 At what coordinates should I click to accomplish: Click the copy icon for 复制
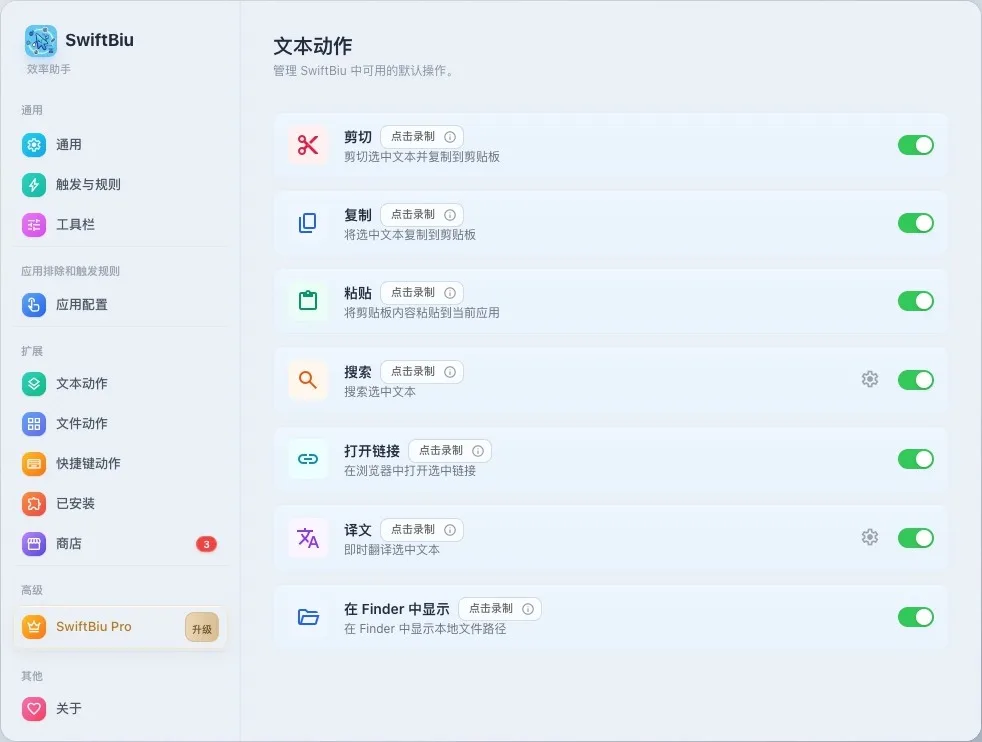(308, 223)
